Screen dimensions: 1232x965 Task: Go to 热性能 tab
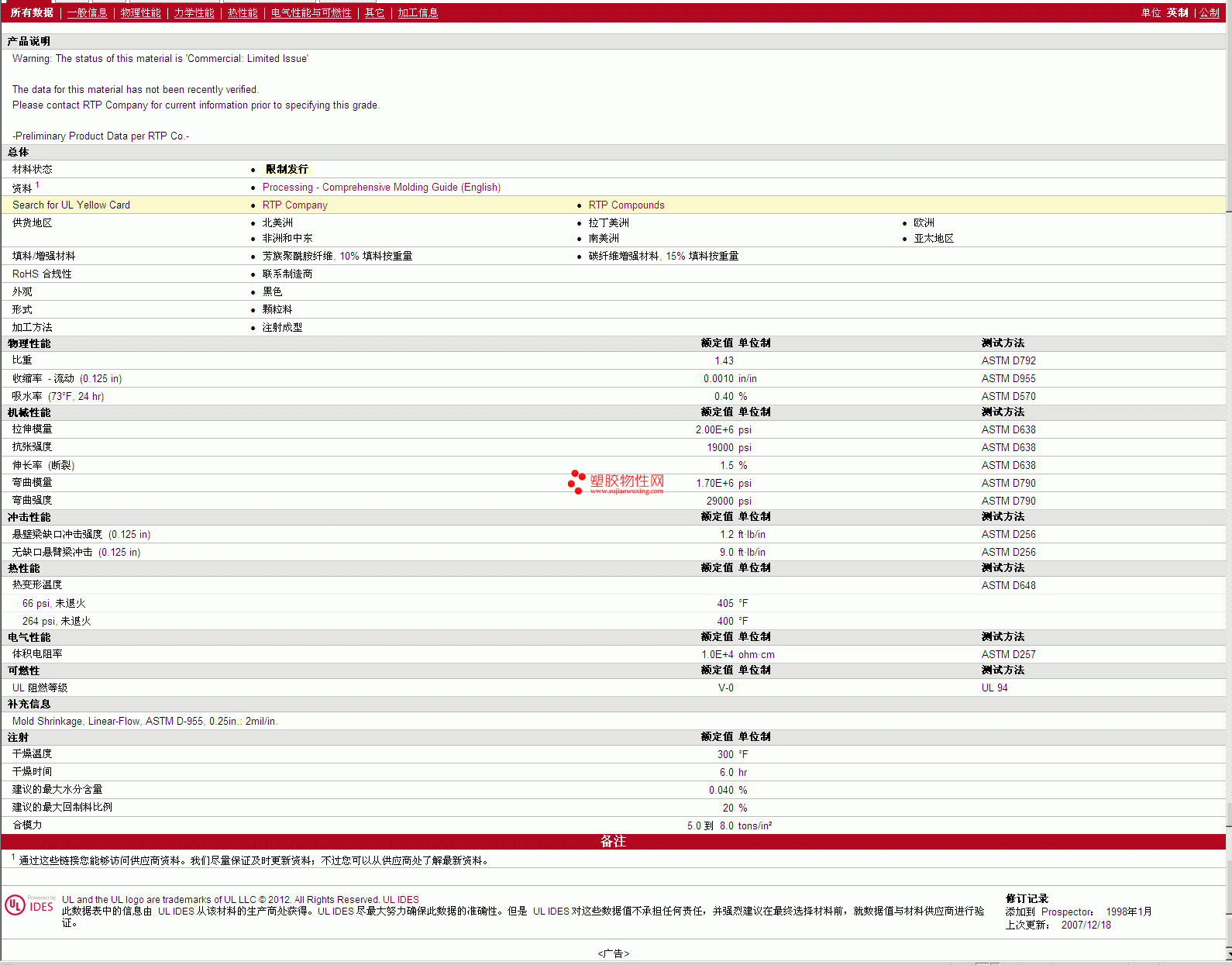[x=243, y=13]
